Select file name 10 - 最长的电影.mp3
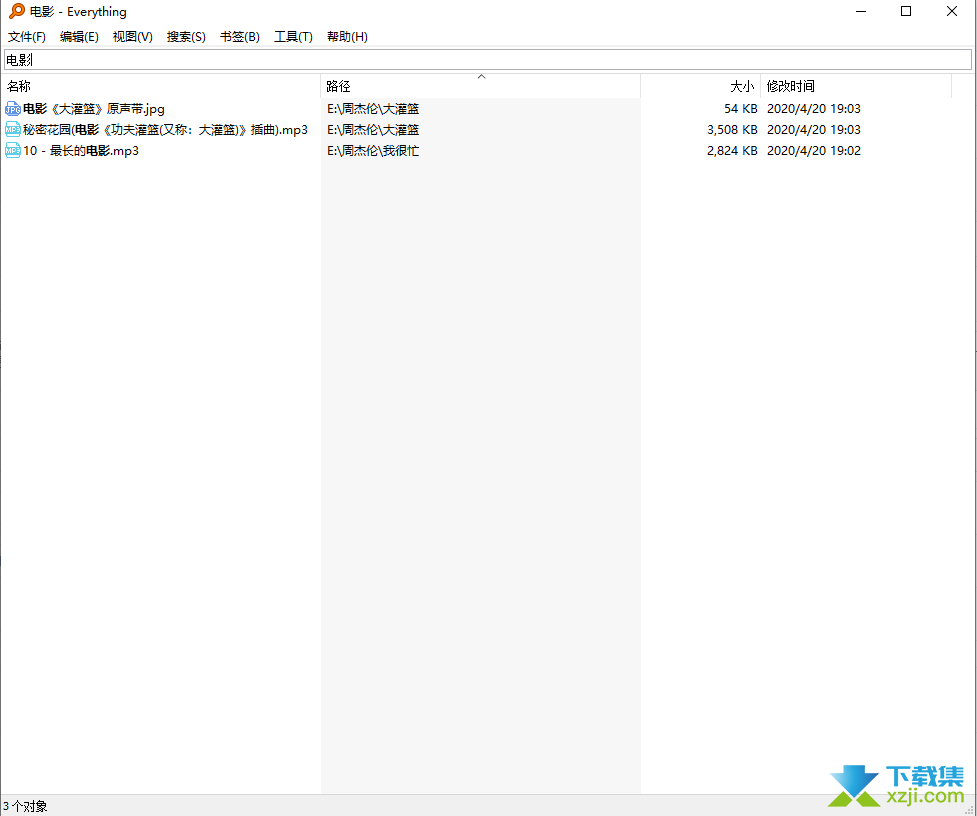Screen dimensions: 977x816 [x=81, y=151]
